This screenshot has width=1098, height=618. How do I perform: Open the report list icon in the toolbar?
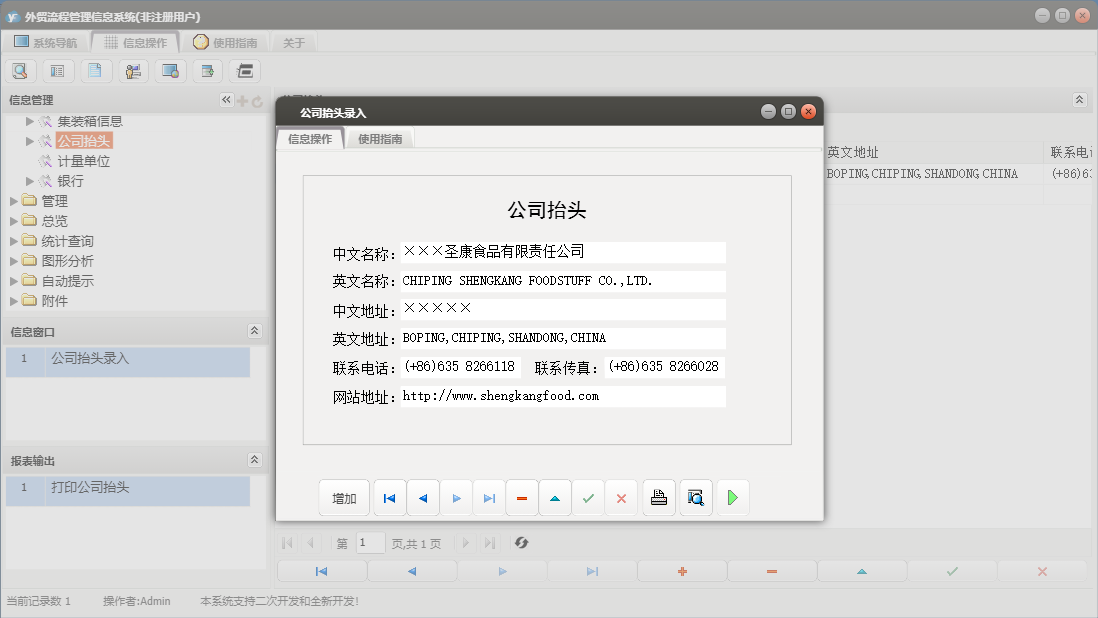coord(56,70)
